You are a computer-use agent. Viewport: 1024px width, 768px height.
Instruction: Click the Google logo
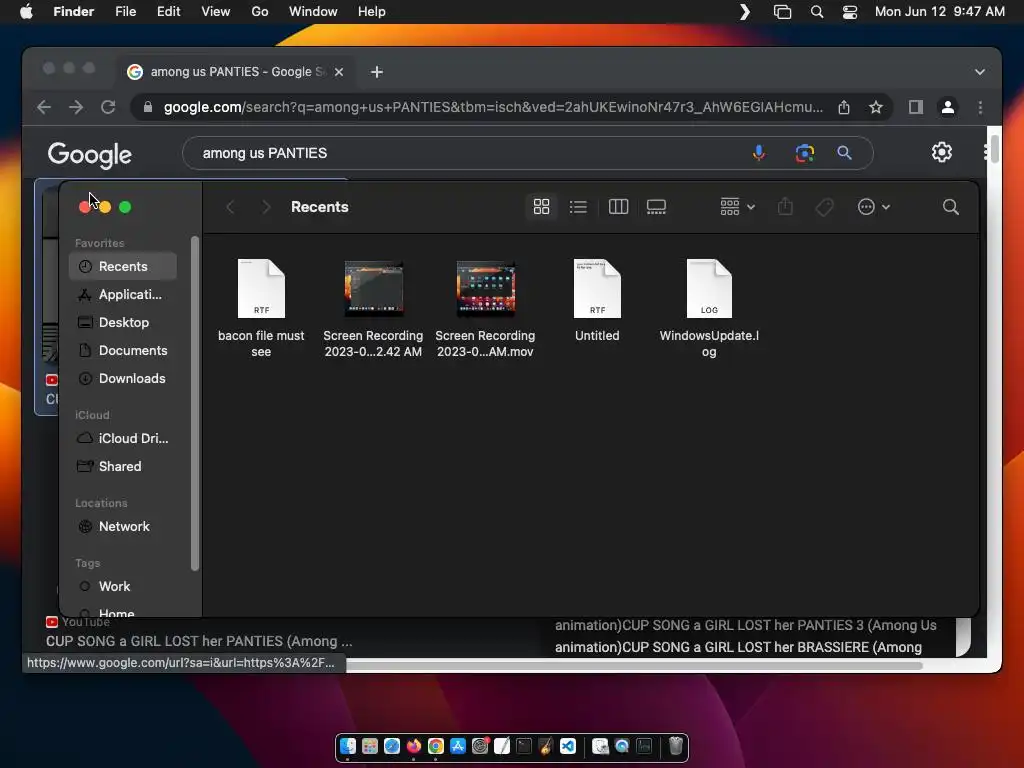tap(89, 155)
